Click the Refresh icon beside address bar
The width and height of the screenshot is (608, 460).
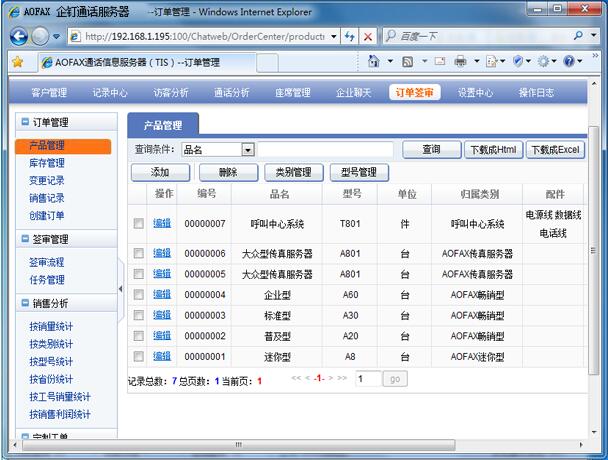349,36
